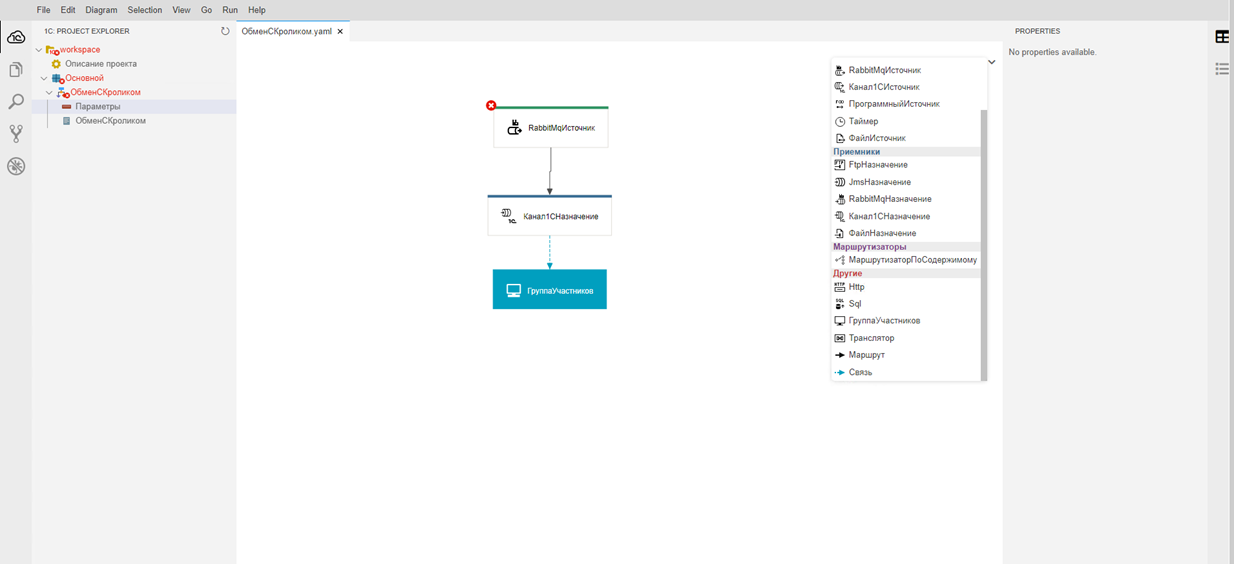Choose МаршрутизаторПоСодержимому from the palette
The image size is (1234, 564).
tap(912, 260)
